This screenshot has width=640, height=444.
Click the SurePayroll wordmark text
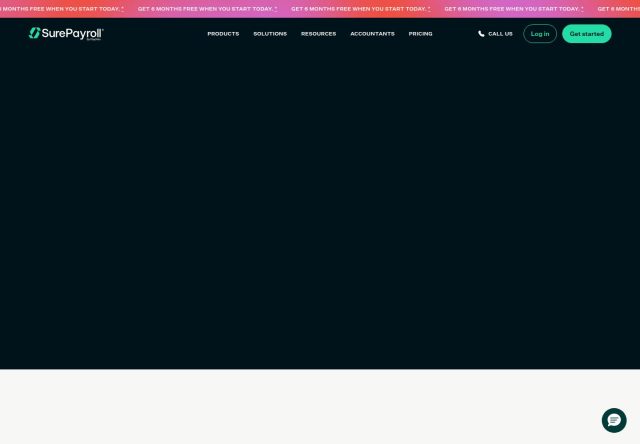73,33
